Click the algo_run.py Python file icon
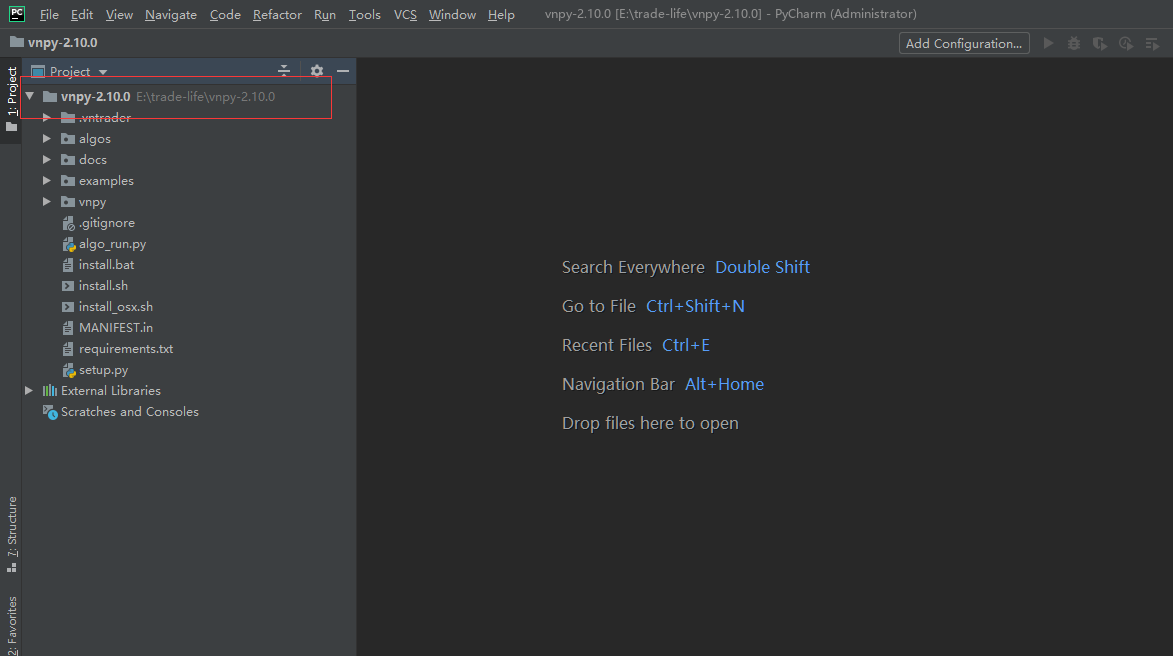Viewport: 1173px width, 656px height. [69, 244]
